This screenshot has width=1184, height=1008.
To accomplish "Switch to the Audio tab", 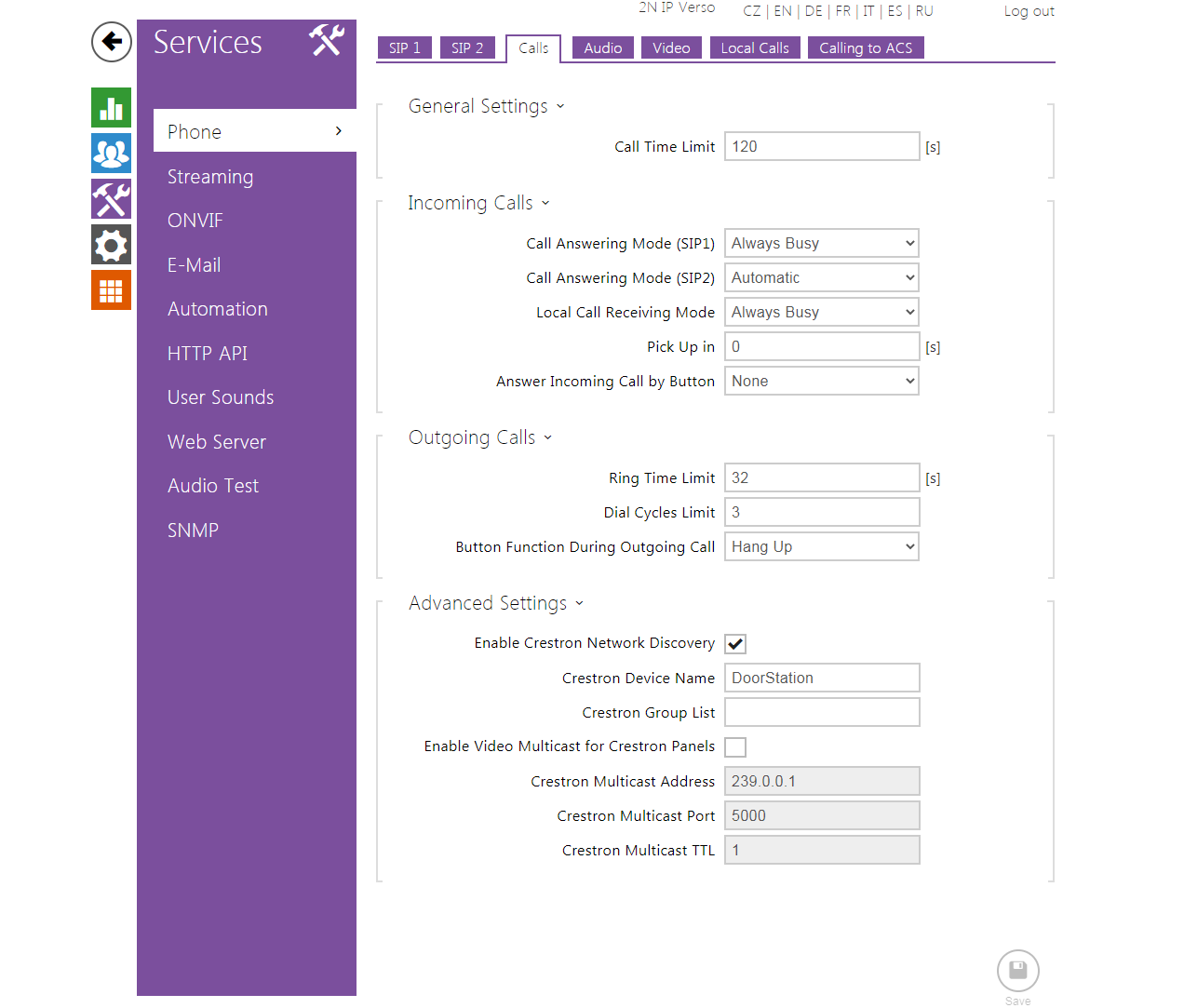I will [602, 48].
